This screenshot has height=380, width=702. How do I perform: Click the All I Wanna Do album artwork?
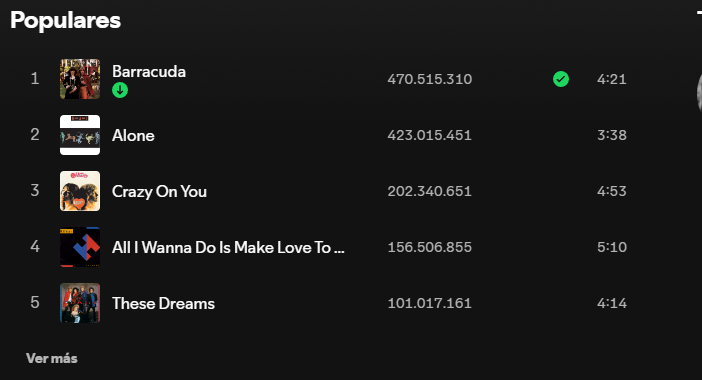click(x=80, y=247)
